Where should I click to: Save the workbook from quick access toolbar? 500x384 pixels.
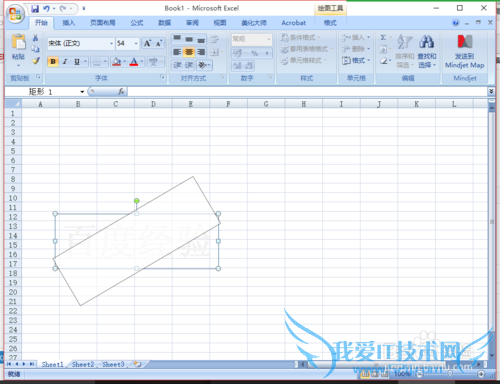[x=35, y=9]
